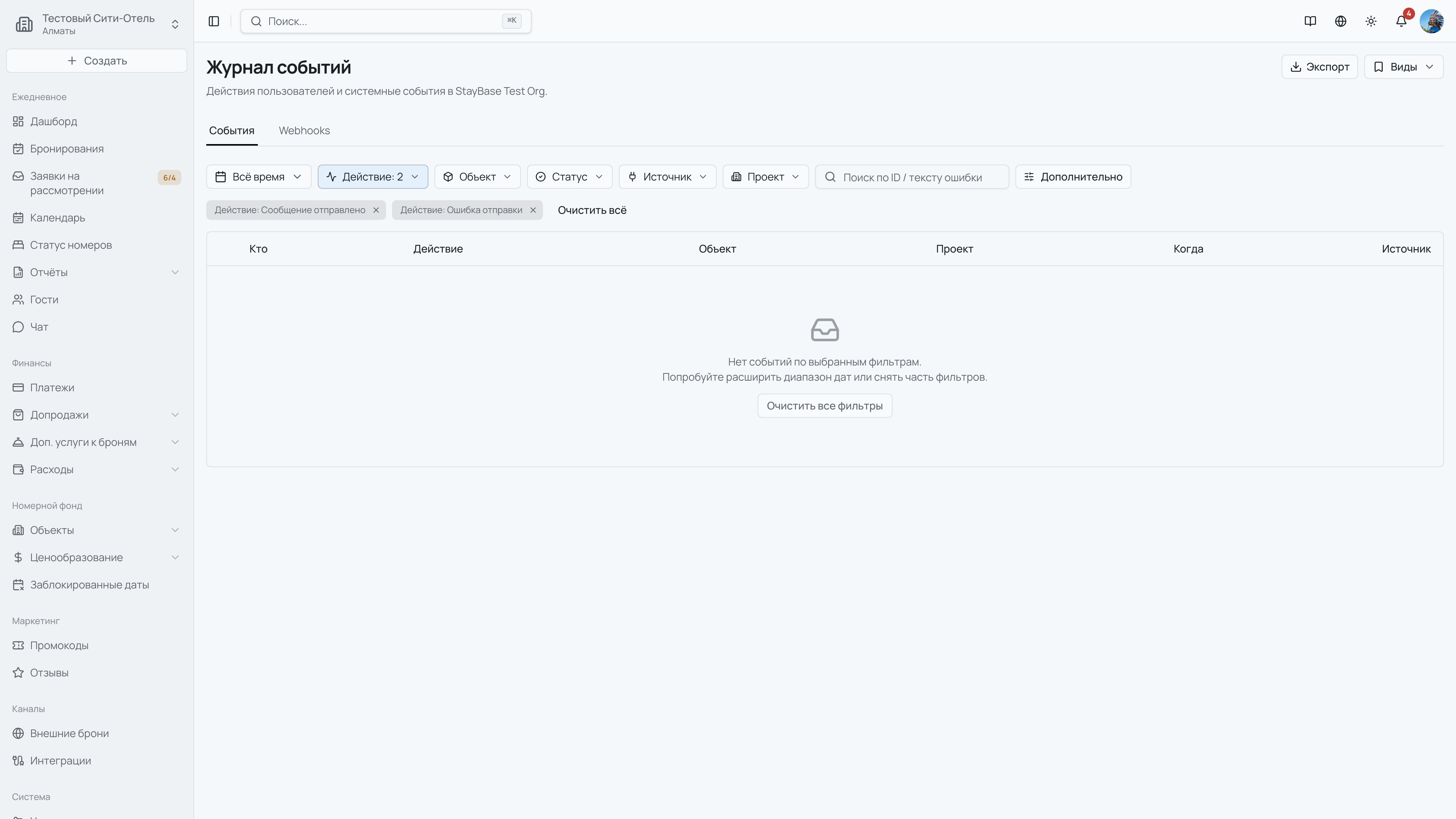Viewport: 1456px width, 819px height.
Task: Click the Чат speech bubble icon
Action: 18,327
